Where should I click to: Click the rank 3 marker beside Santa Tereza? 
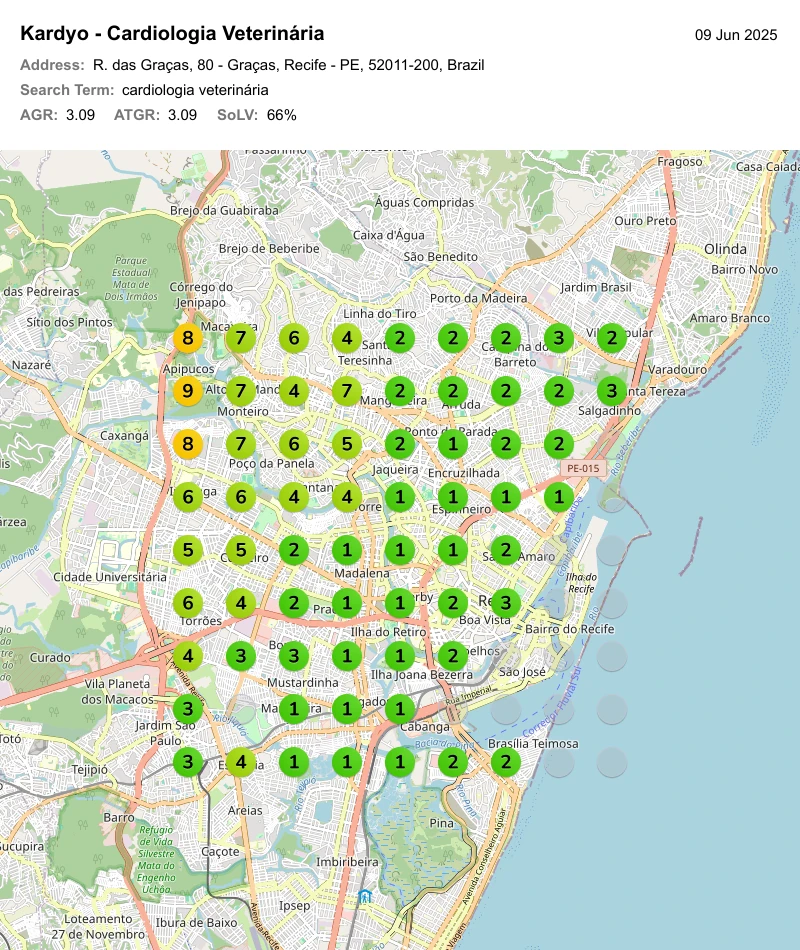coord(612,391)
